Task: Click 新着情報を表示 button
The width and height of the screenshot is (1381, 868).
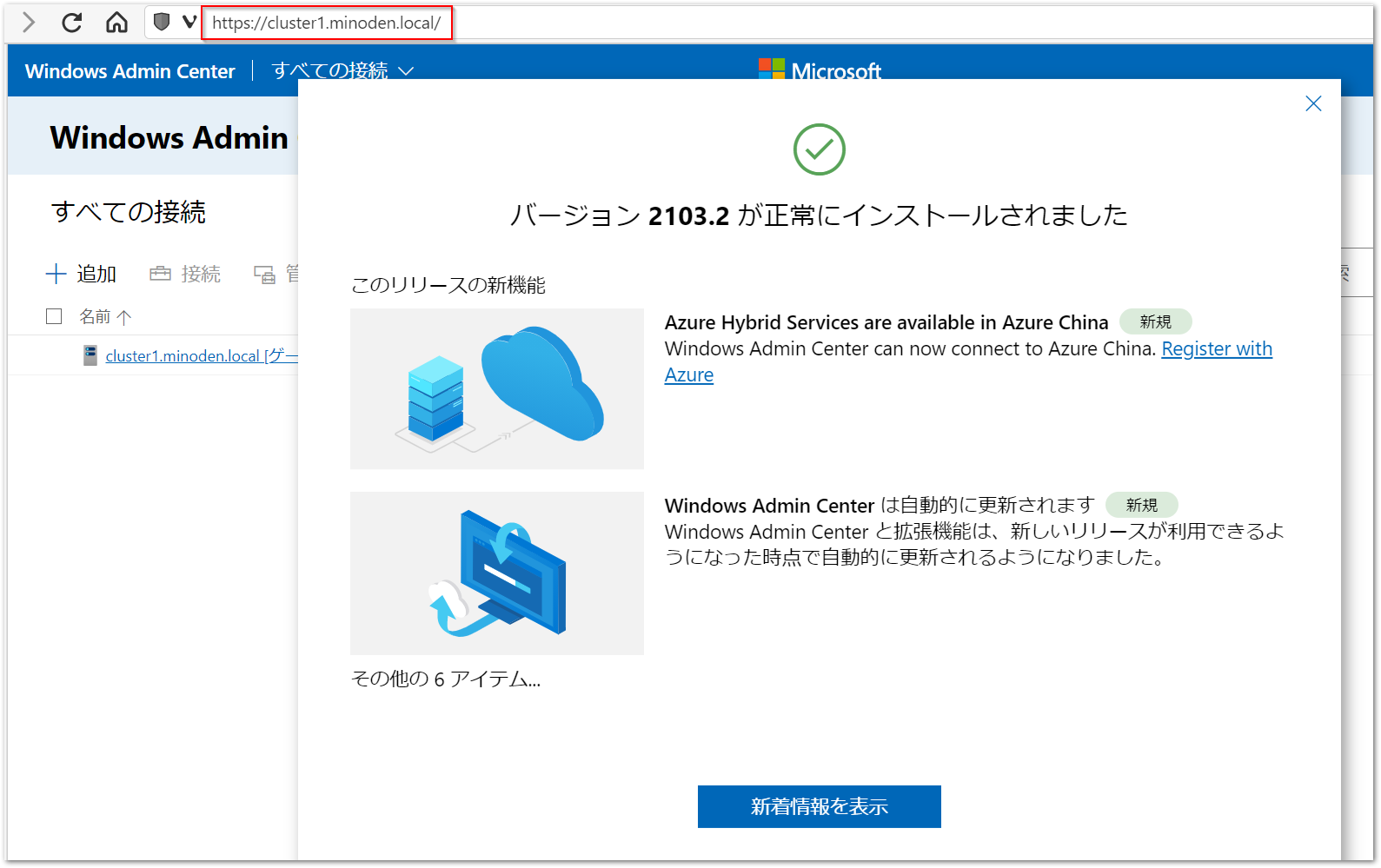Action: pos(820,806)
